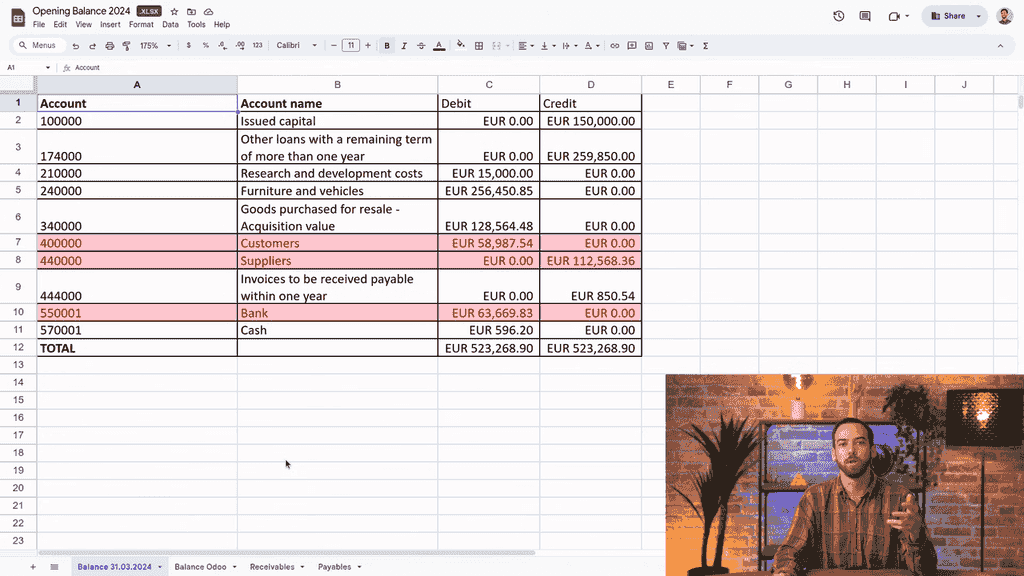Toggle italic formatting
1024x576 pixels.
tap(404, 46)
